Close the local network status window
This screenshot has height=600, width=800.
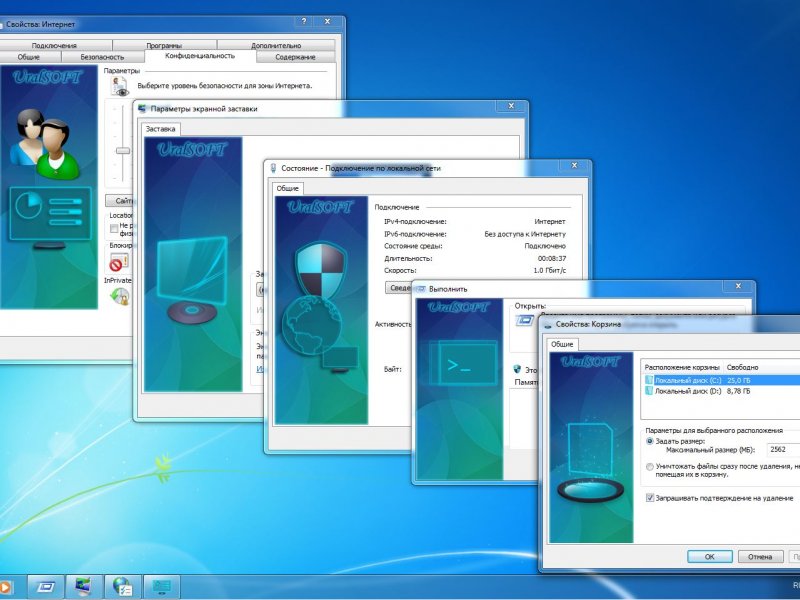click(574, 165)
